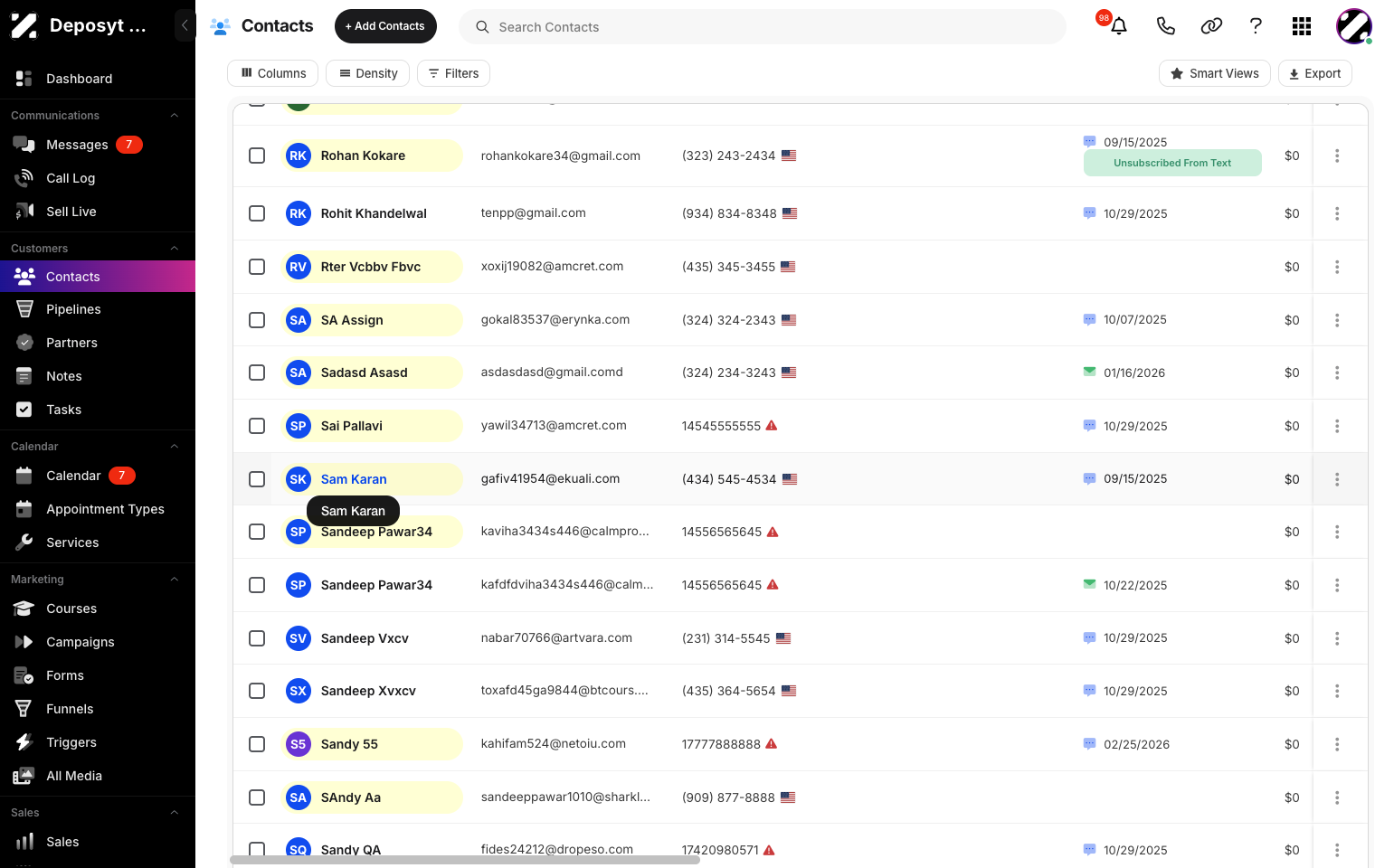The image size is (1394, 868).
Task: Open the Sam Karan contact link
Action: point(354,479)
